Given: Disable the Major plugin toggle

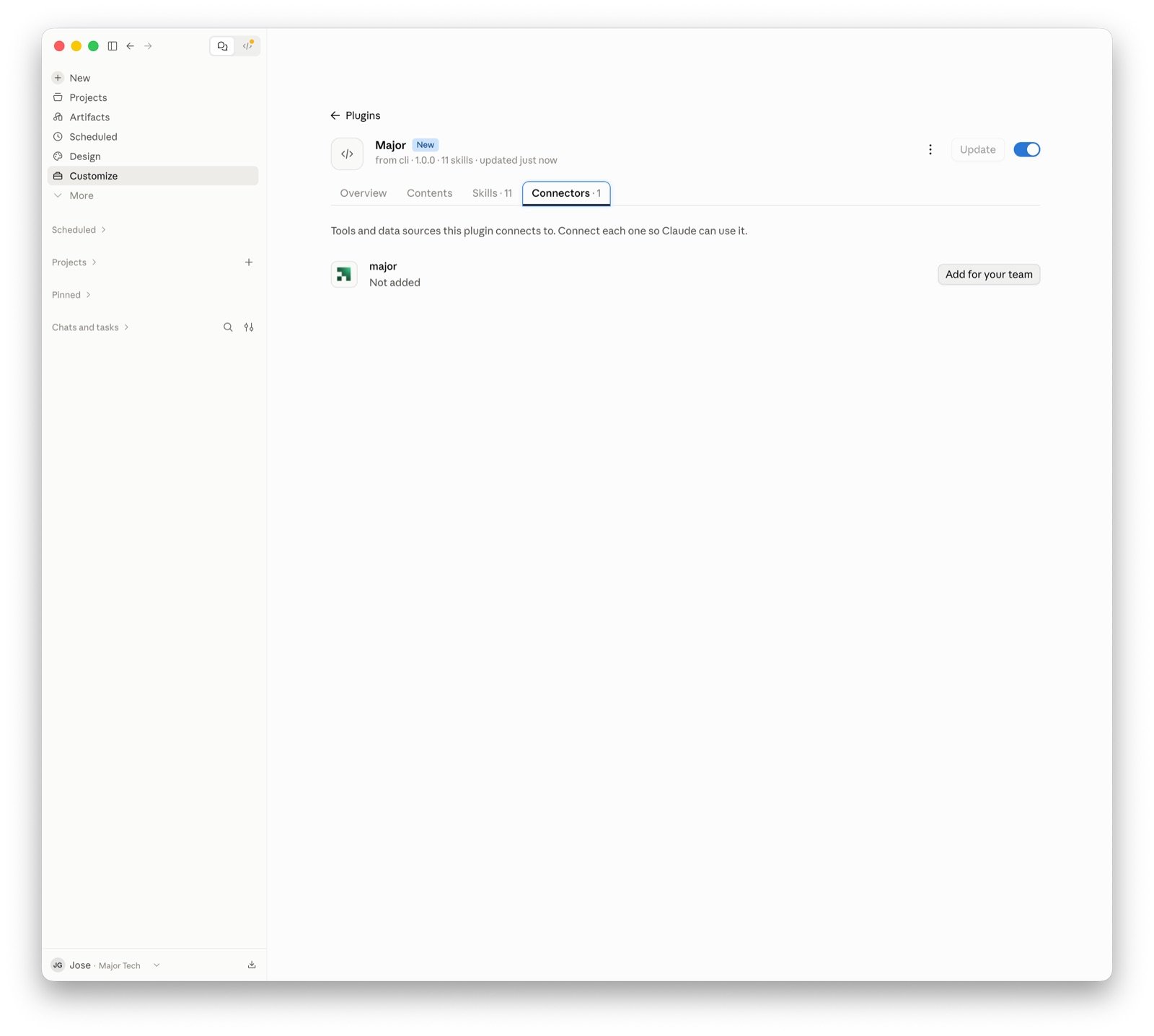Looking at the screenshot, I should click(1026, 150).
